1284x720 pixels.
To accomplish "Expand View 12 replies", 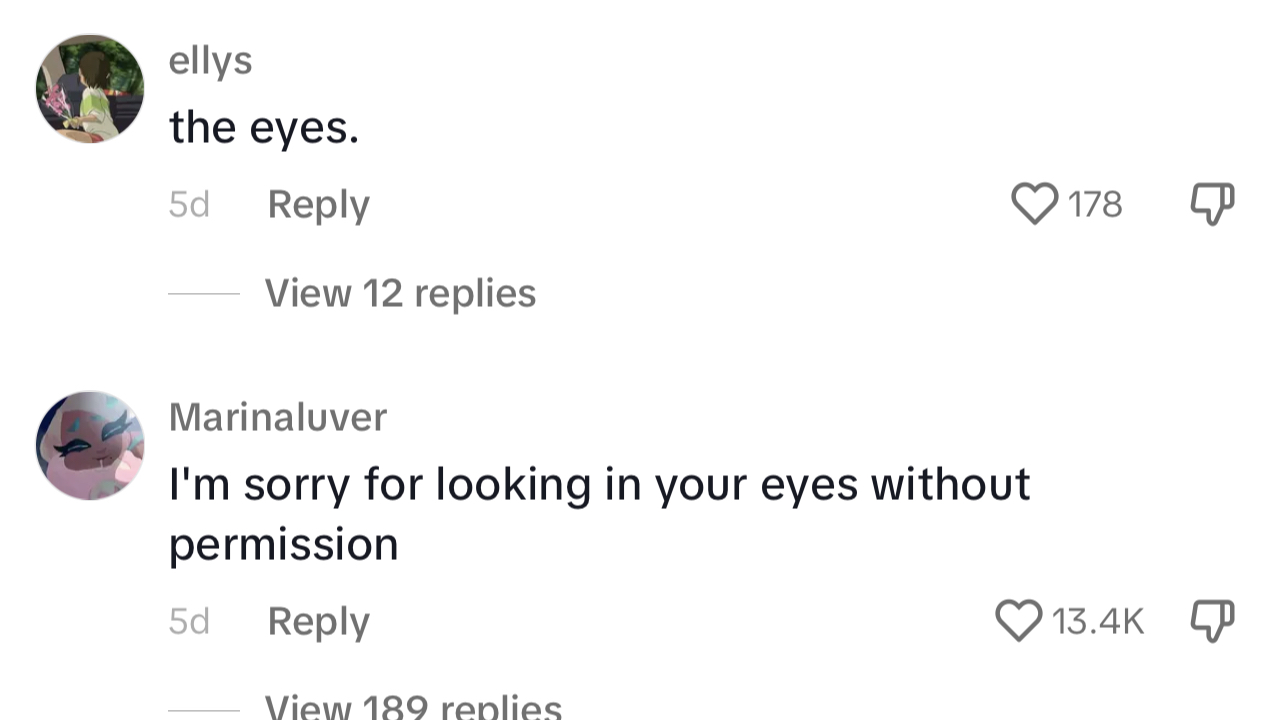I will (400, 293).
